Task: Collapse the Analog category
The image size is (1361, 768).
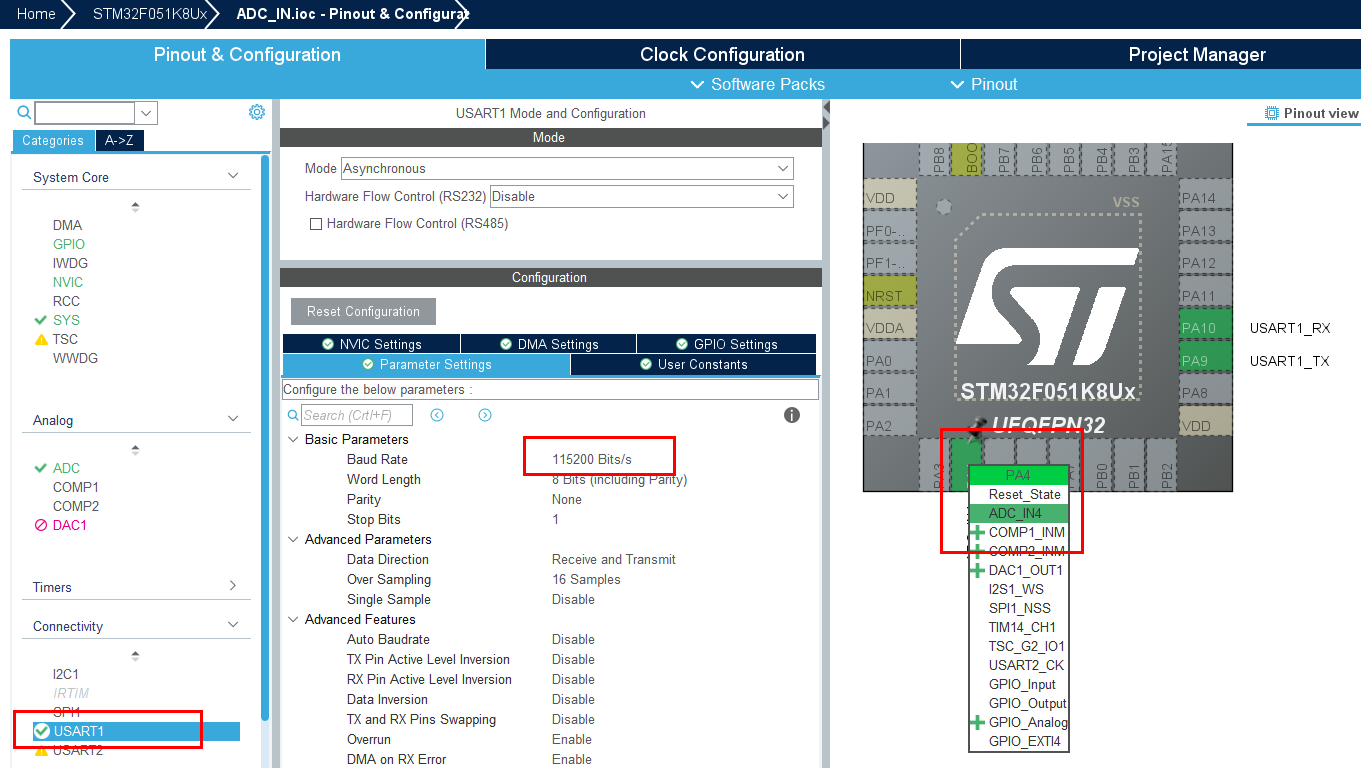Action: click(233, 419)
